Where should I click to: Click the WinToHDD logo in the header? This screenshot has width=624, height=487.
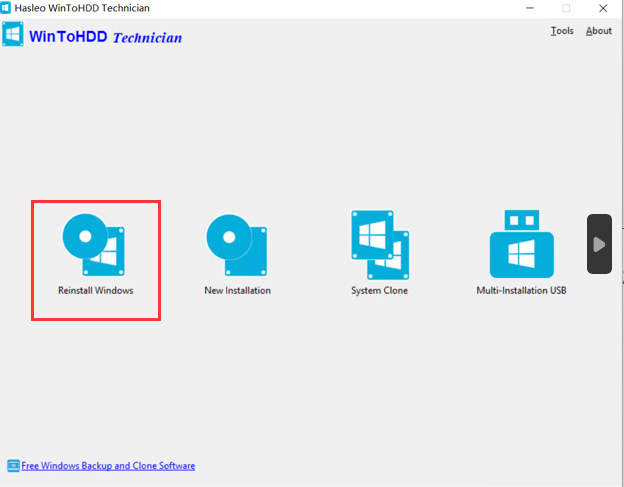click(12, 34)
